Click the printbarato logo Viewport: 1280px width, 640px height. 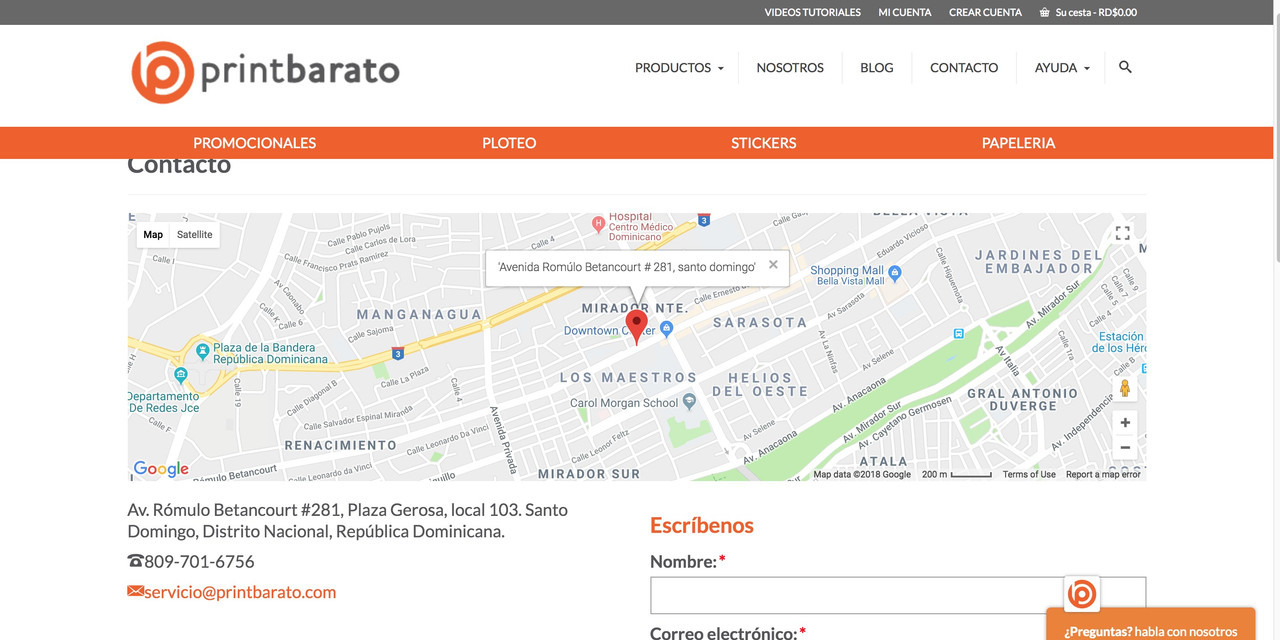265,72
